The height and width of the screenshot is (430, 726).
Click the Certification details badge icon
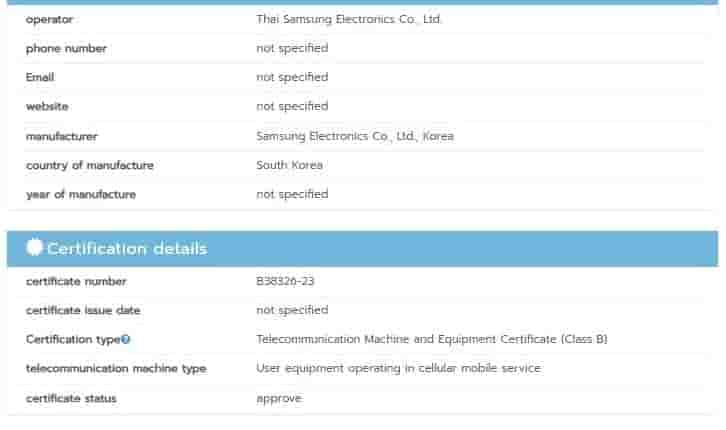click(34, 248)
